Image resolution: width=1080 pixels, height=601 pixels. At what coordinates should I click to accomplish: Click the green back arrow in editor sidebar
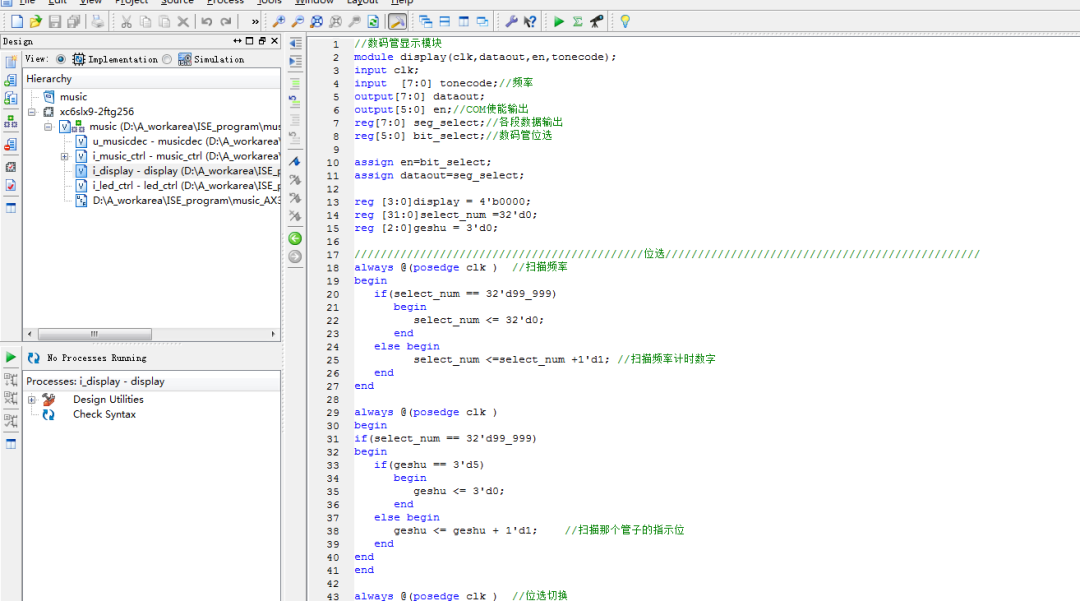click(295, 238)
